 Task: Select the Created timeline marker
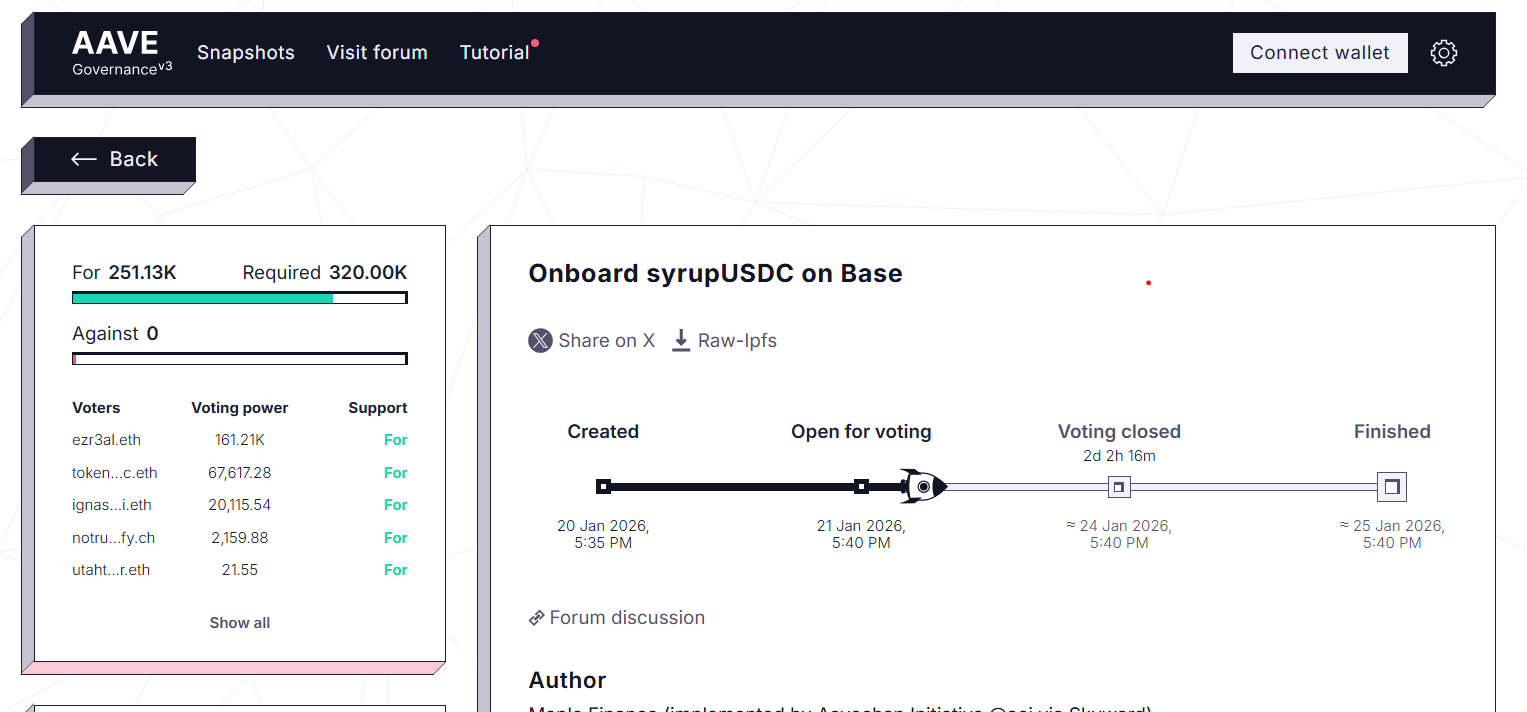(603, 487)
